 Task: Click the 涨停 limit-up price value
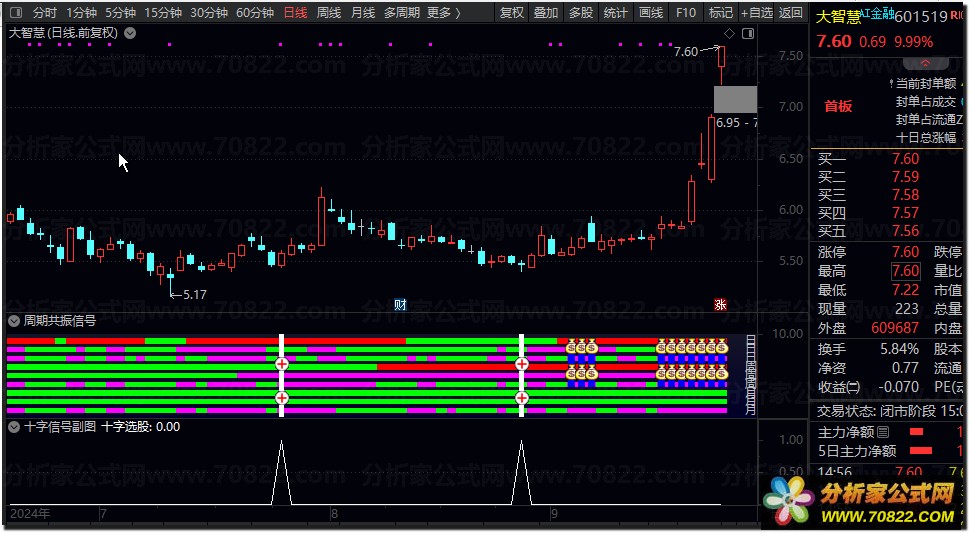[905, 252]
